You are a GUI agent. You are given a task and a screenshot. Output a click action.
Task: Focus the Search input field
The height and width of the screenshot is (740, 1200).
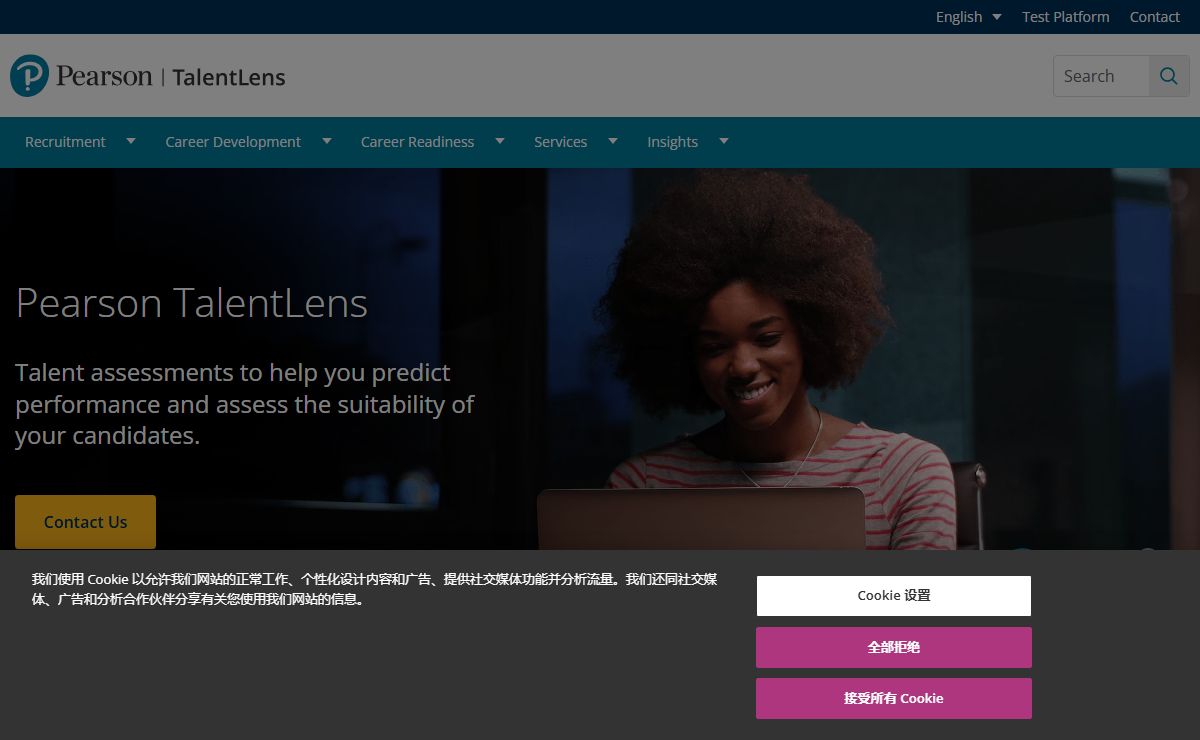(x=1101, y=76)
